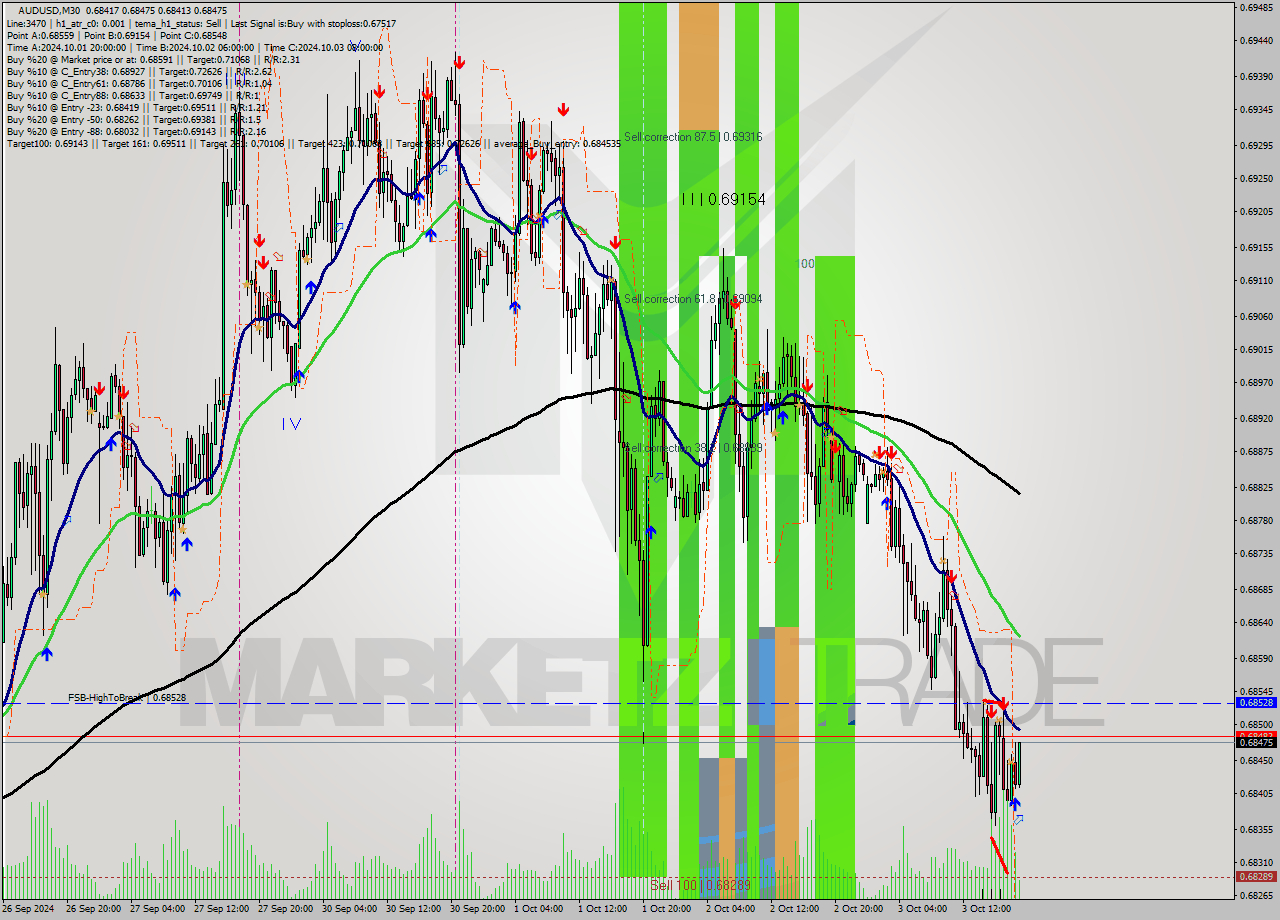Click the 0.69110 price axis label
This screenshot has height=920, width=1280.
coord(1257,281)
